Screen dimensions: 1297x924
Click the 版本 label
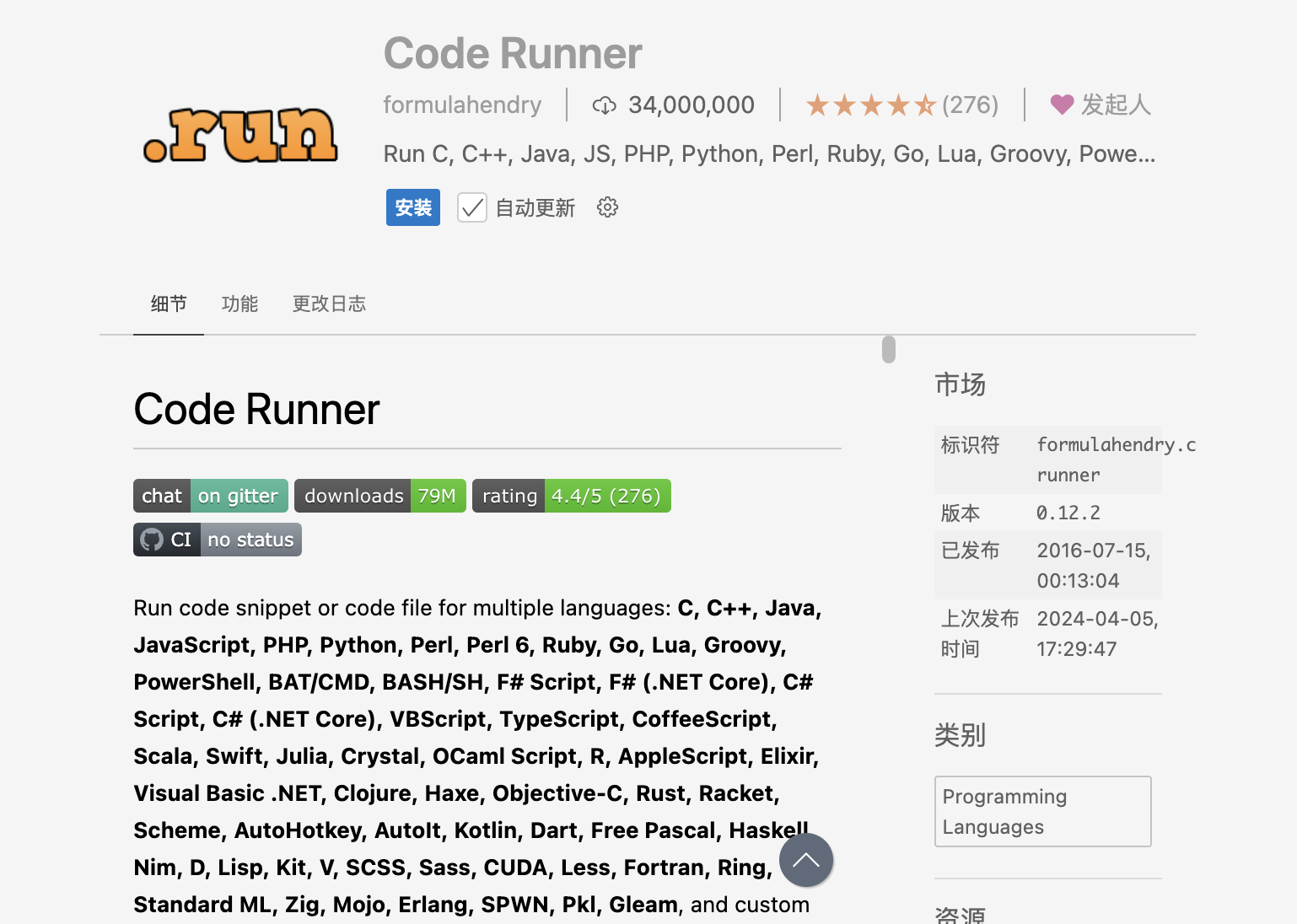point(961,513)
